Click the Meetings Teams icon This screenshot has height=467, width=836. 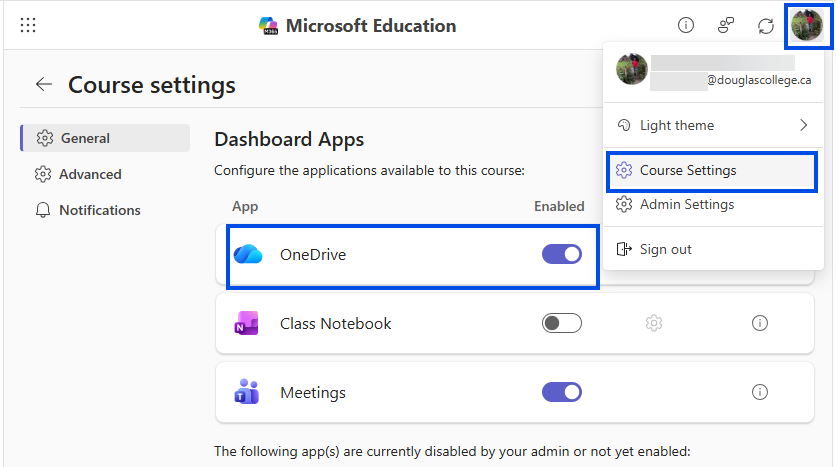(x=246, y=392)
